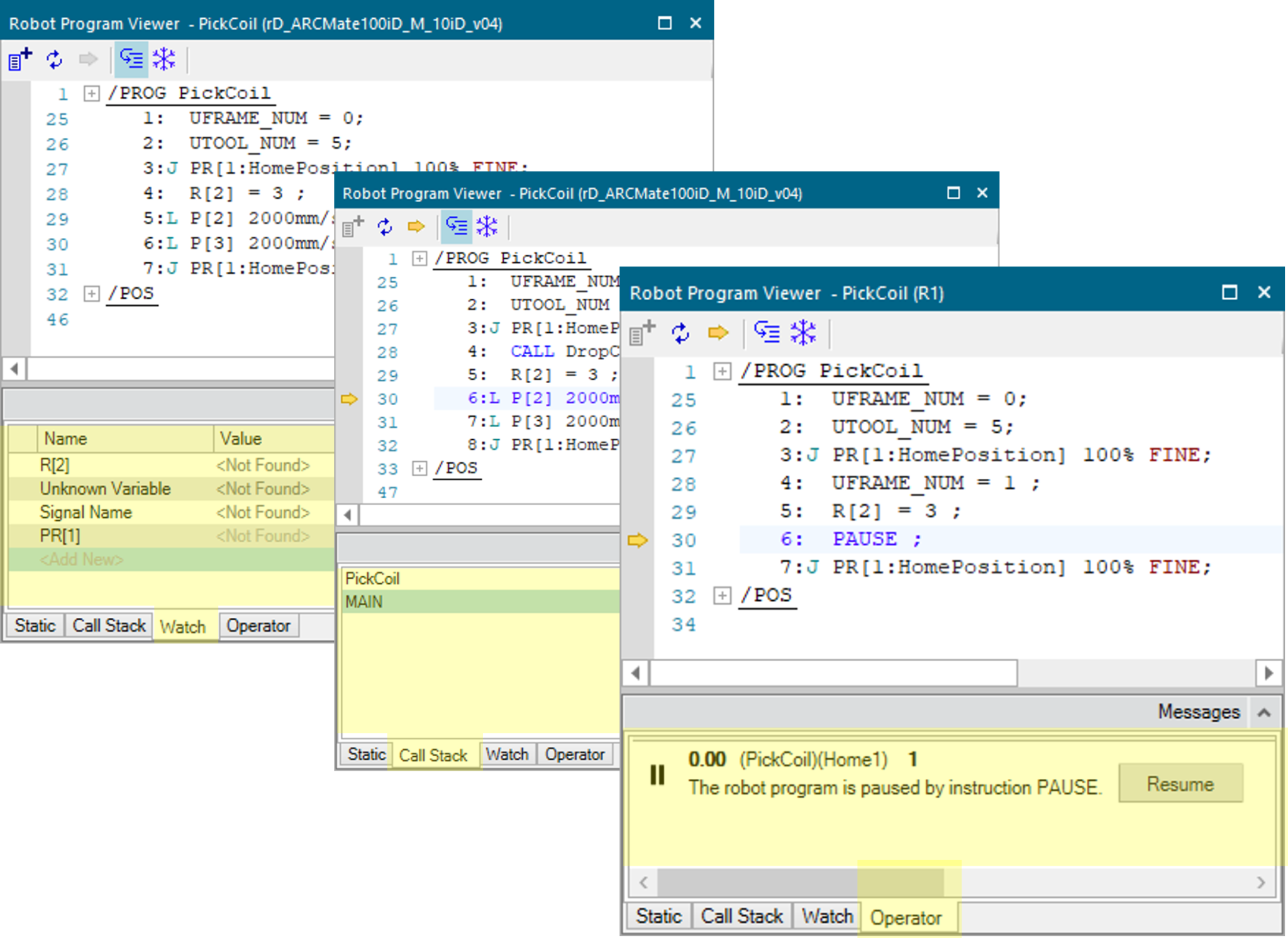
Task: Toggle the freeze snowflake icon in the leftmost viewer
Action: (164, 60)
